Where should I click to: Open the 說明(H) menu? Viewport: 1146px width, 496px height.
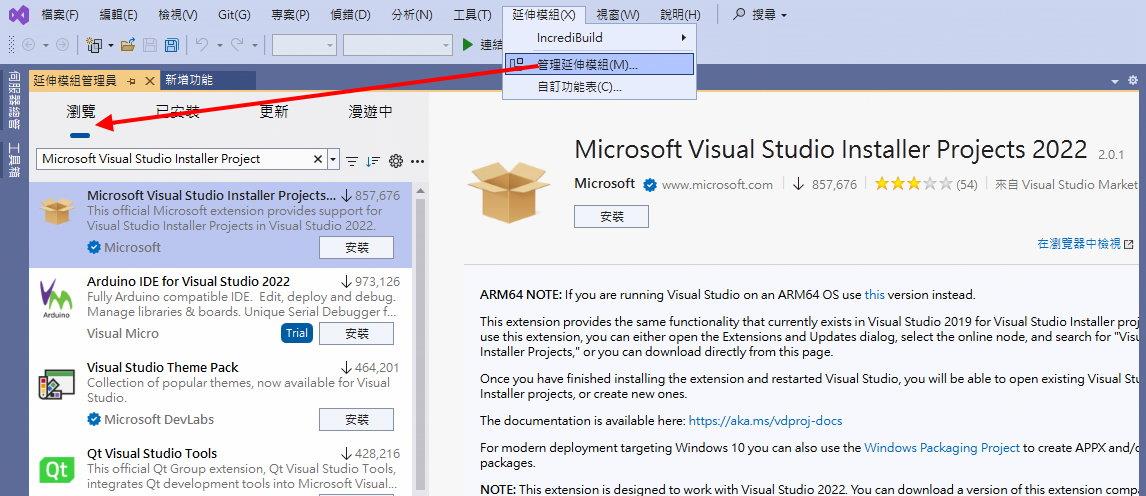click(680, 15)
